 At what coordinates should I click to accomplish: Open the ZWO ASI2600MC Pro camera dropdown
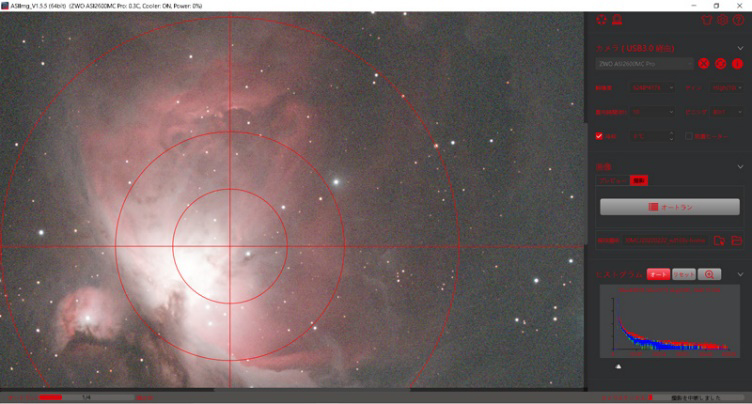645,64
